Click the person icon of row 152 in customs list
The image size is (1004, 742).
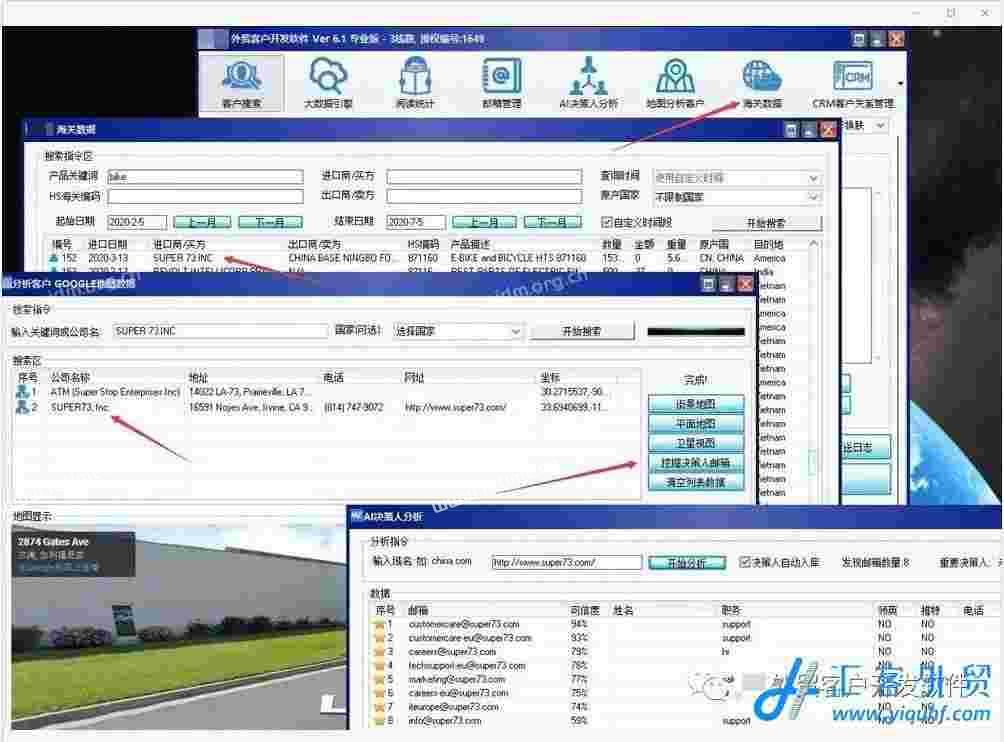(54, 258)
